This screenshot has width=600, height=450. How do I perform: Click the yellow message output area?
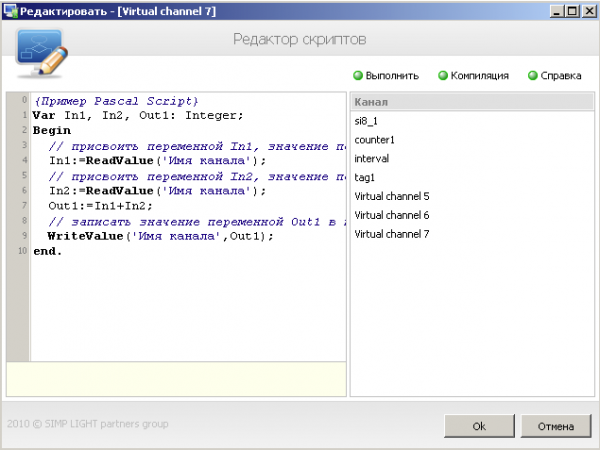click(176, 378)
